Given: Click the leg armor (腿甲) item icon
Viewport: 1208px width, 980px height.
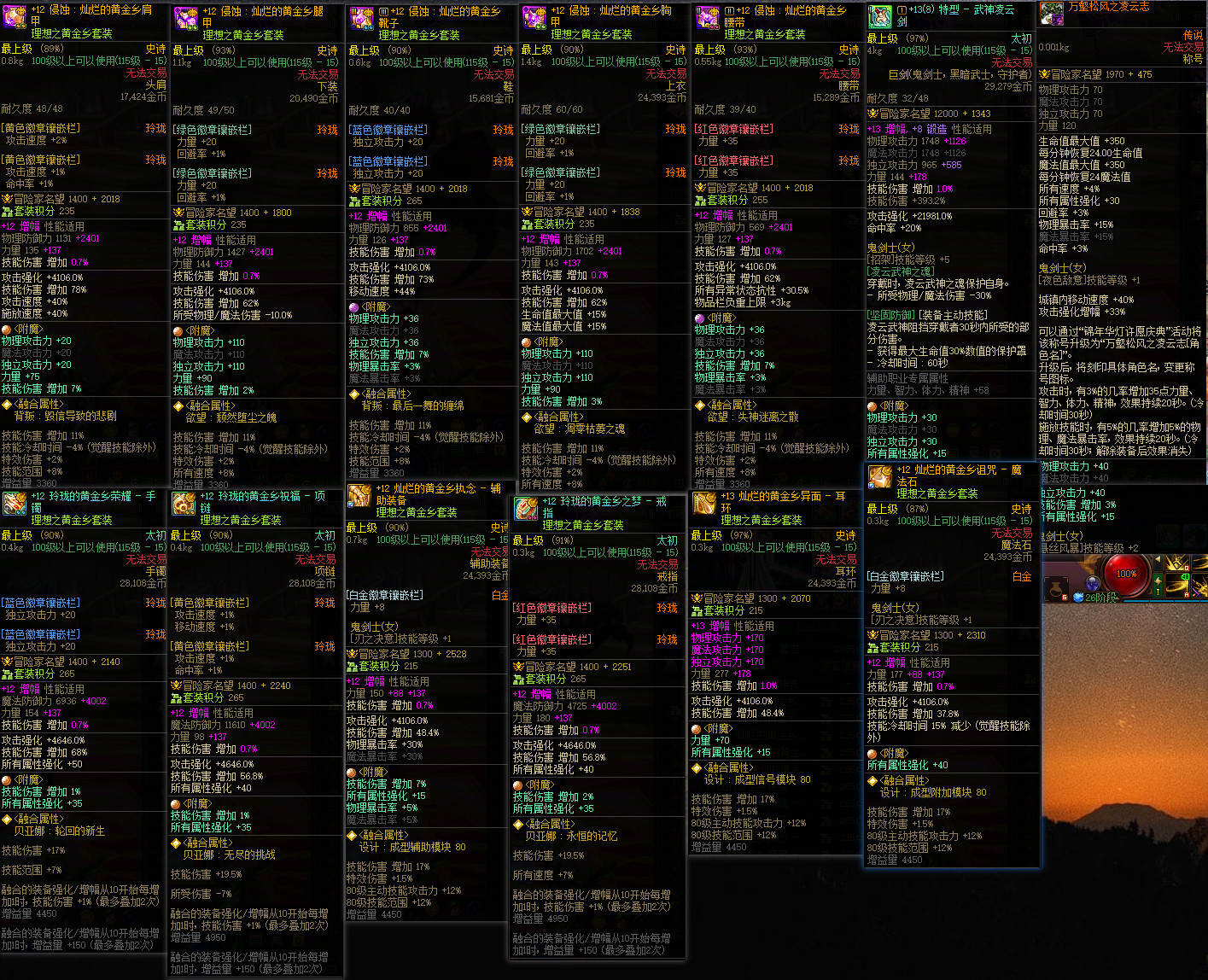Looking at the screenshot, I should pyautogui.click(x=186, y=19).
